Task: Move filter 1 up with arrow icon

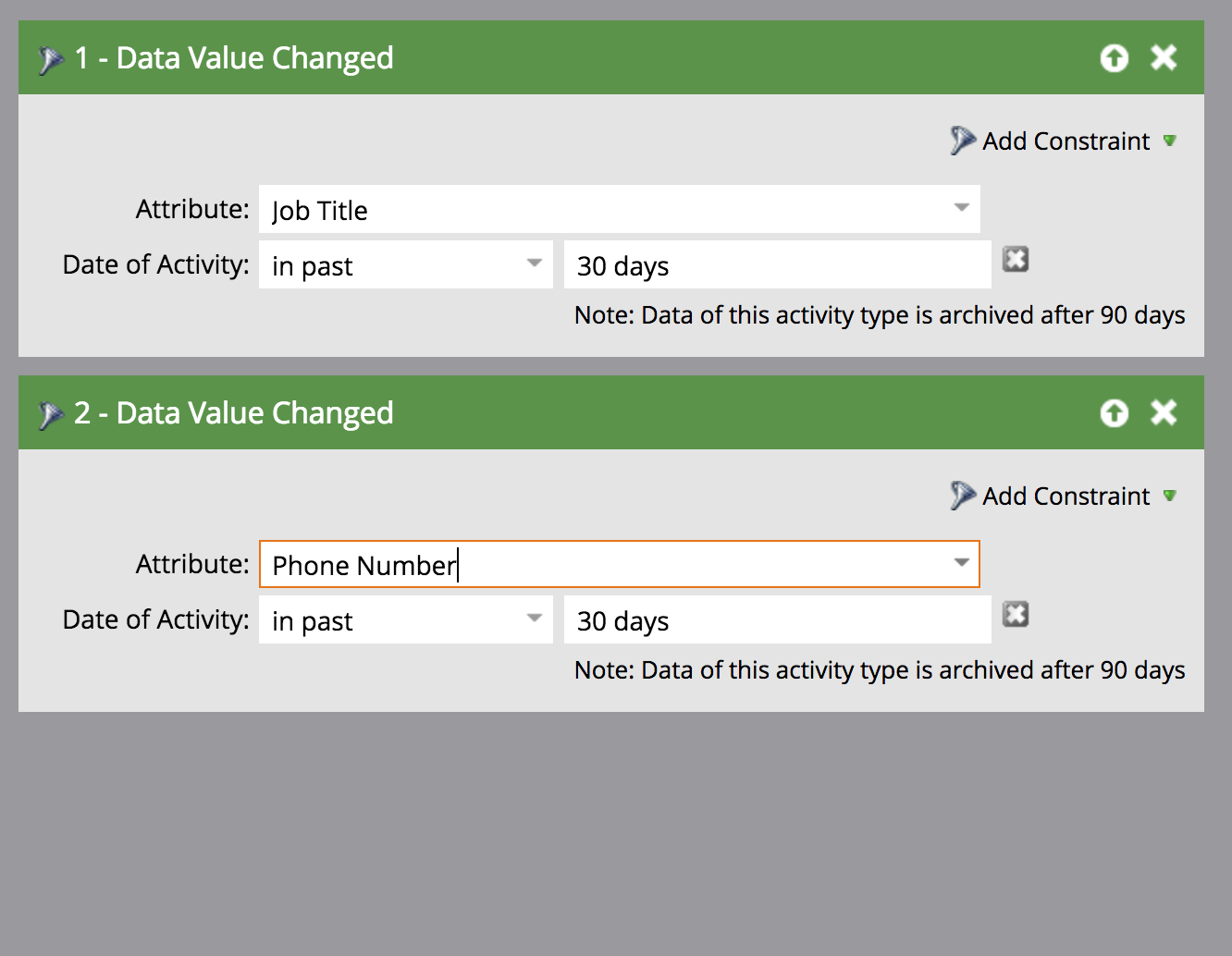Action: (1114, 58)
